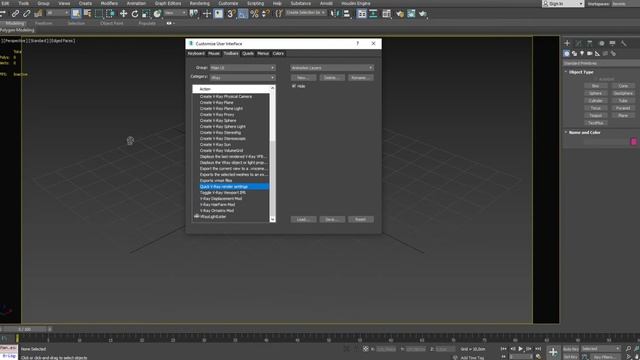Screen dimensions: 640x360
Task: Toggle Percent Snap icon
Action: click(254, 14)
